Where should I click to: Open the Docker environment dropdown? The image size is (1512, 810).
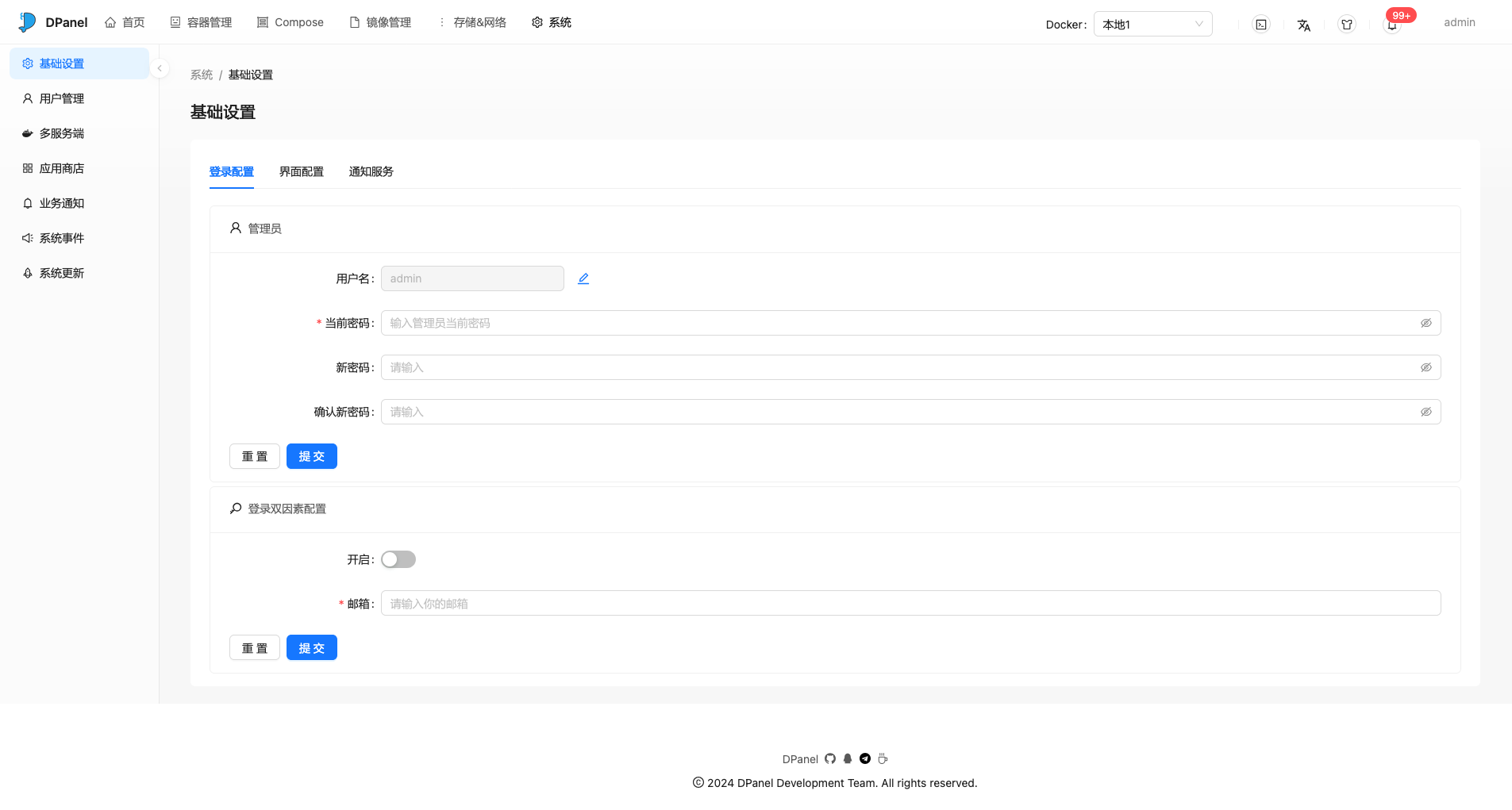pyautogui.click(x=1152, y=24)
